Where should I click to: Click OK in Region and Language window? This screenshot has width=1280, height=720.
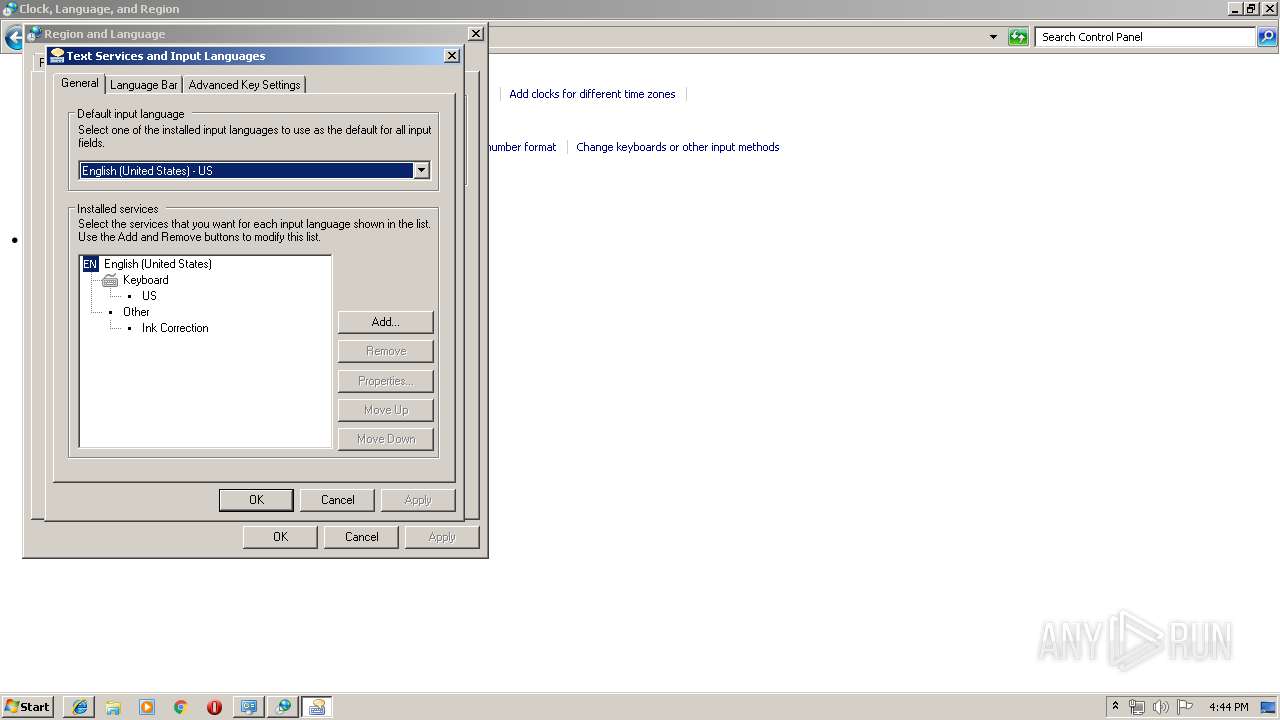coord(280,537)
